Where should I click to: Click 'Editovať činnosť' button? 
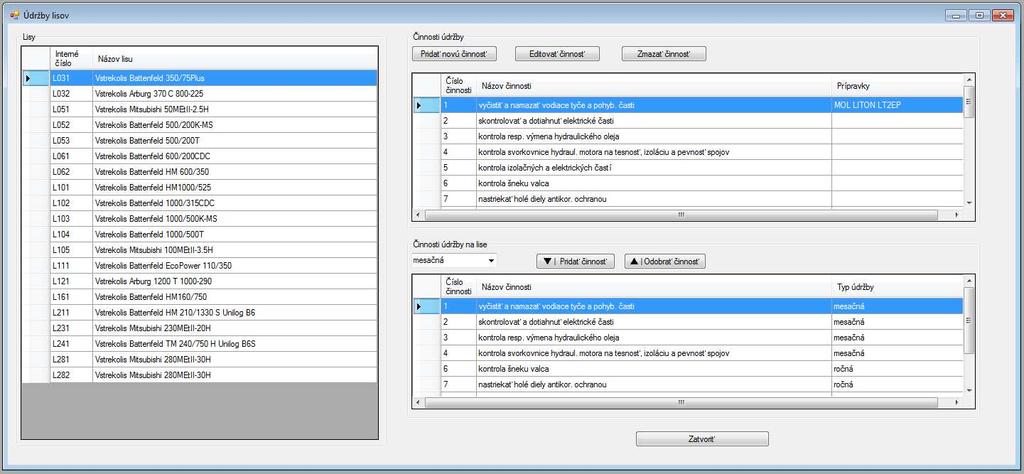(x=557, y=54)
